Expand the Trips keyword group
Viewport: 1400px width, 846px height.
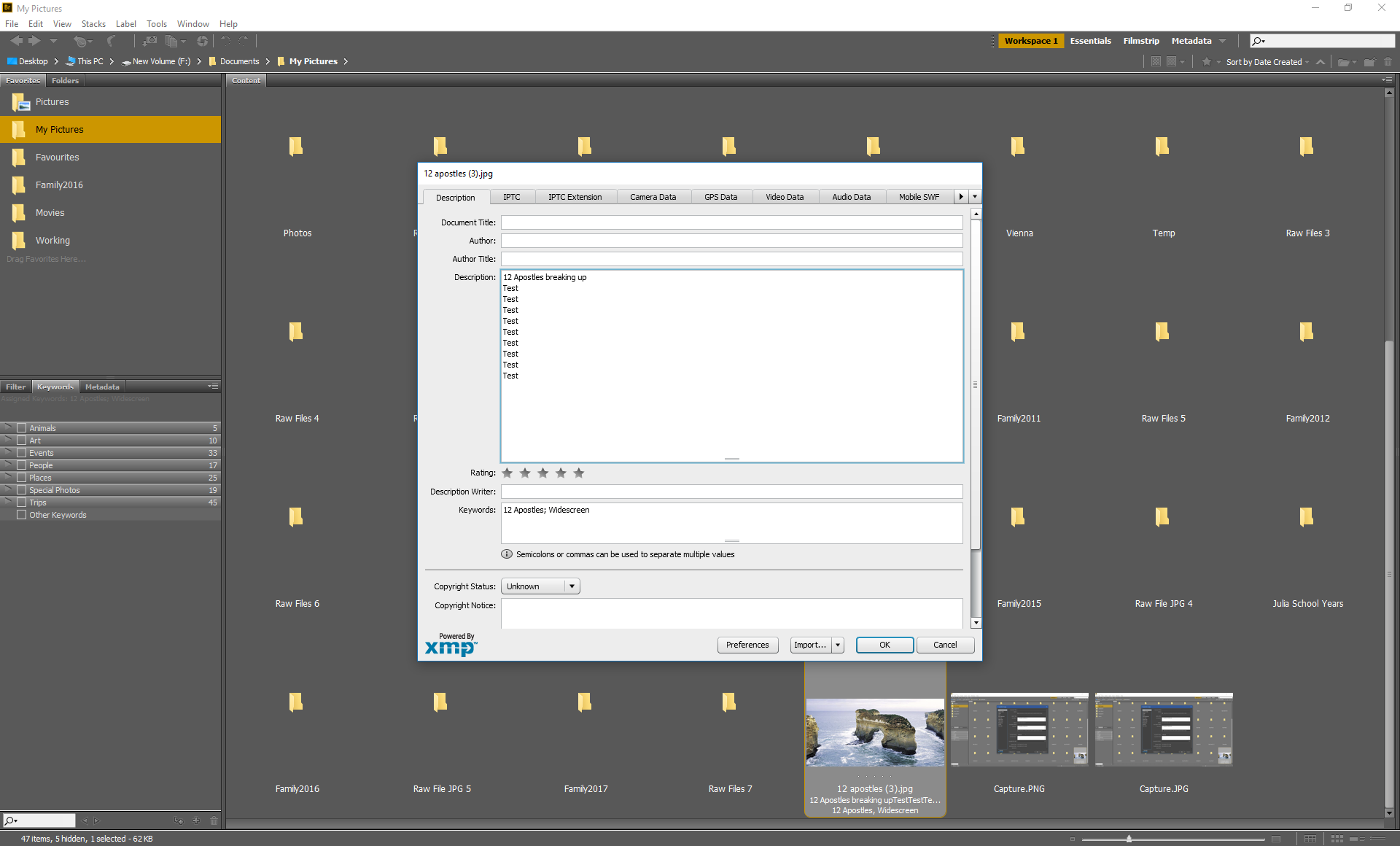pos(8,502)
